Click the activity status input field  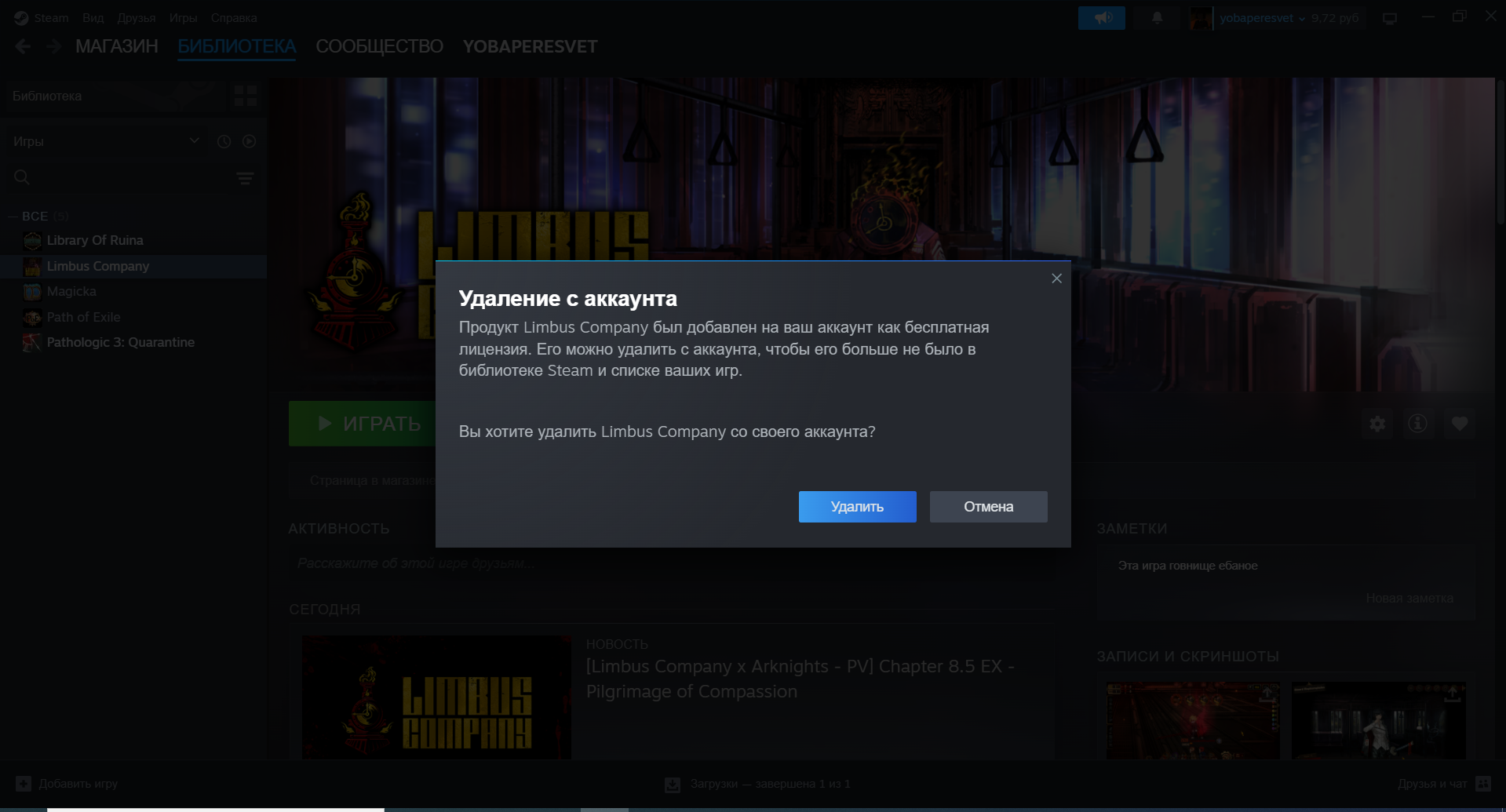tap(671, 563)
